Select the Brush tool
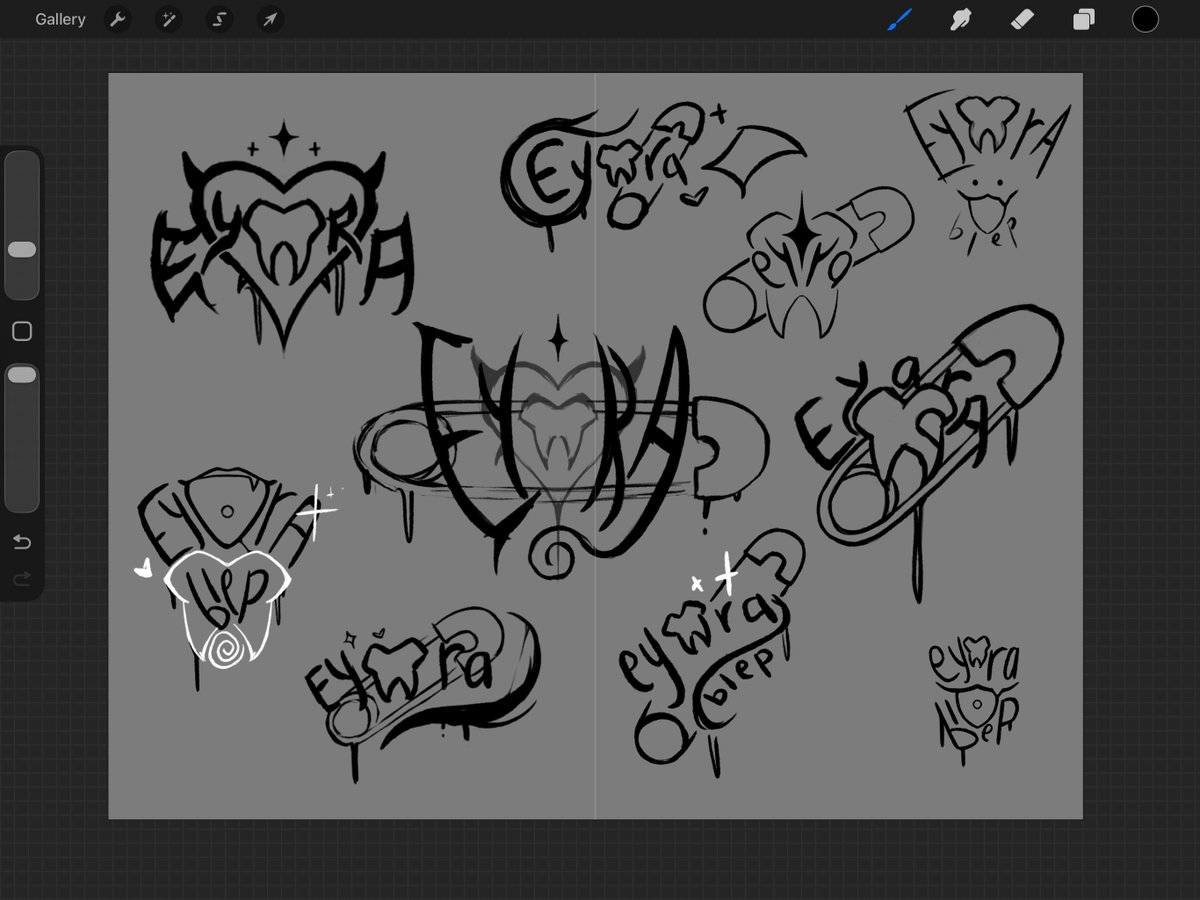This screenshot has height=900, width=1200. (x=900, y=19)
